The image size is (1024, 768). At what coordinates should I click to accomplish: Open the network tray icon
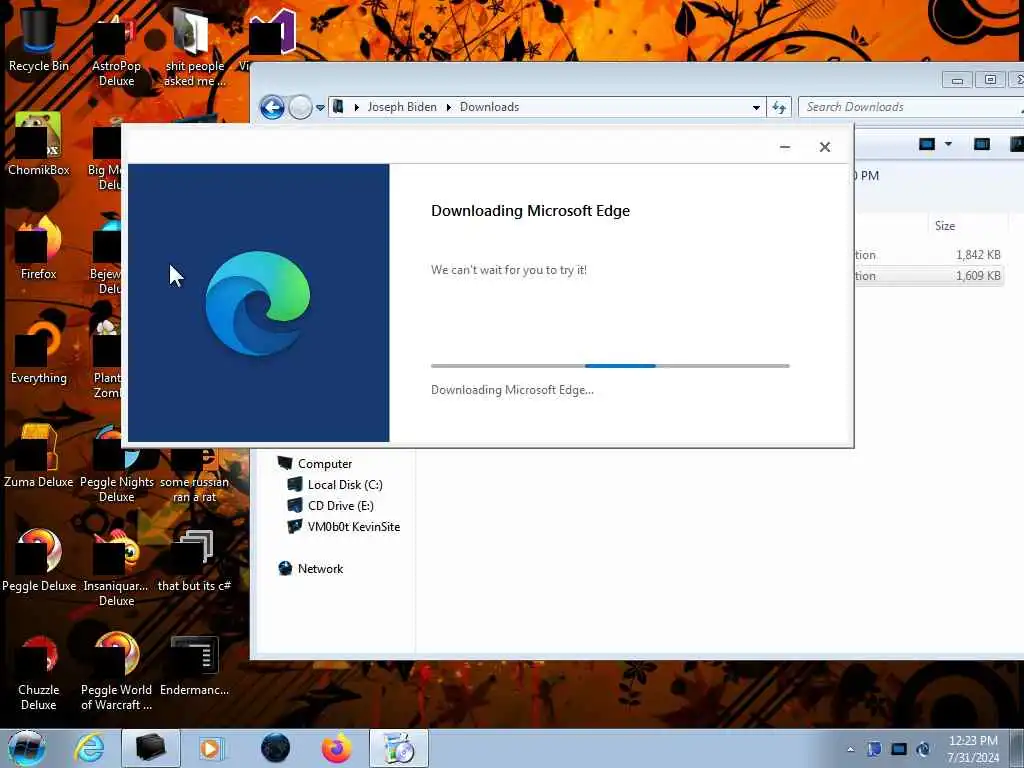click(899, 749)
